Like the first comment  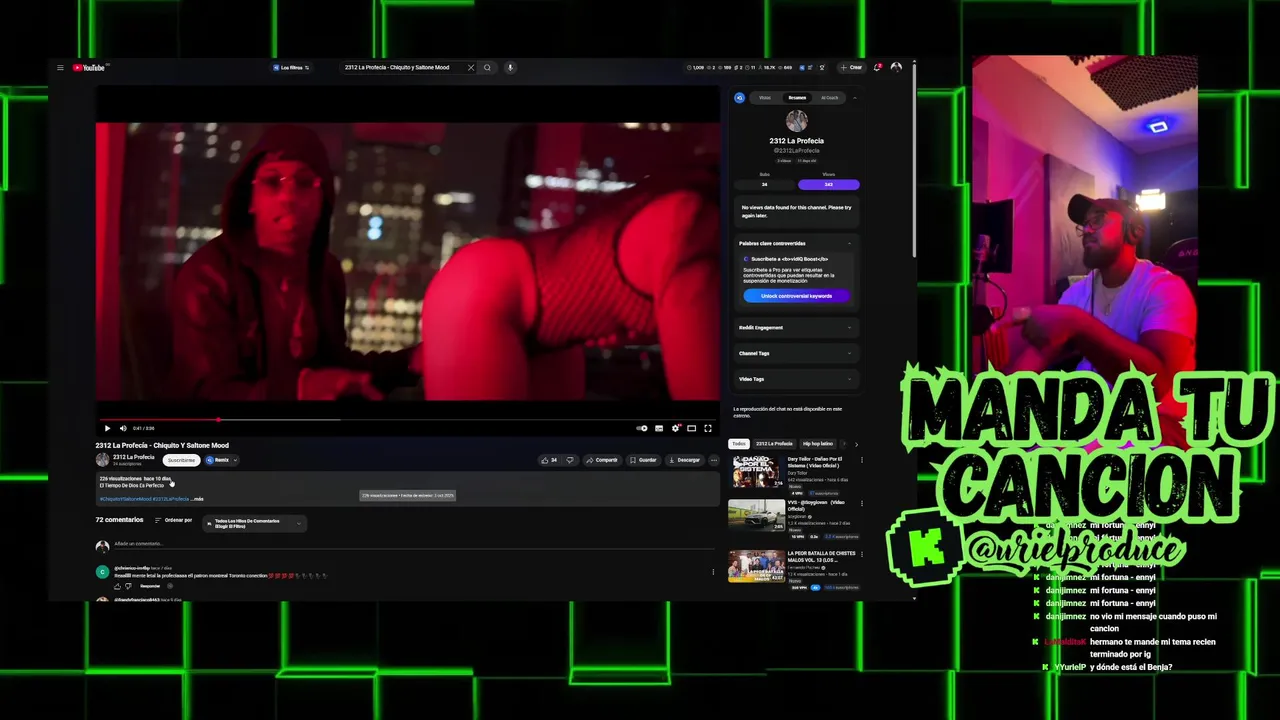coord(116,586)
